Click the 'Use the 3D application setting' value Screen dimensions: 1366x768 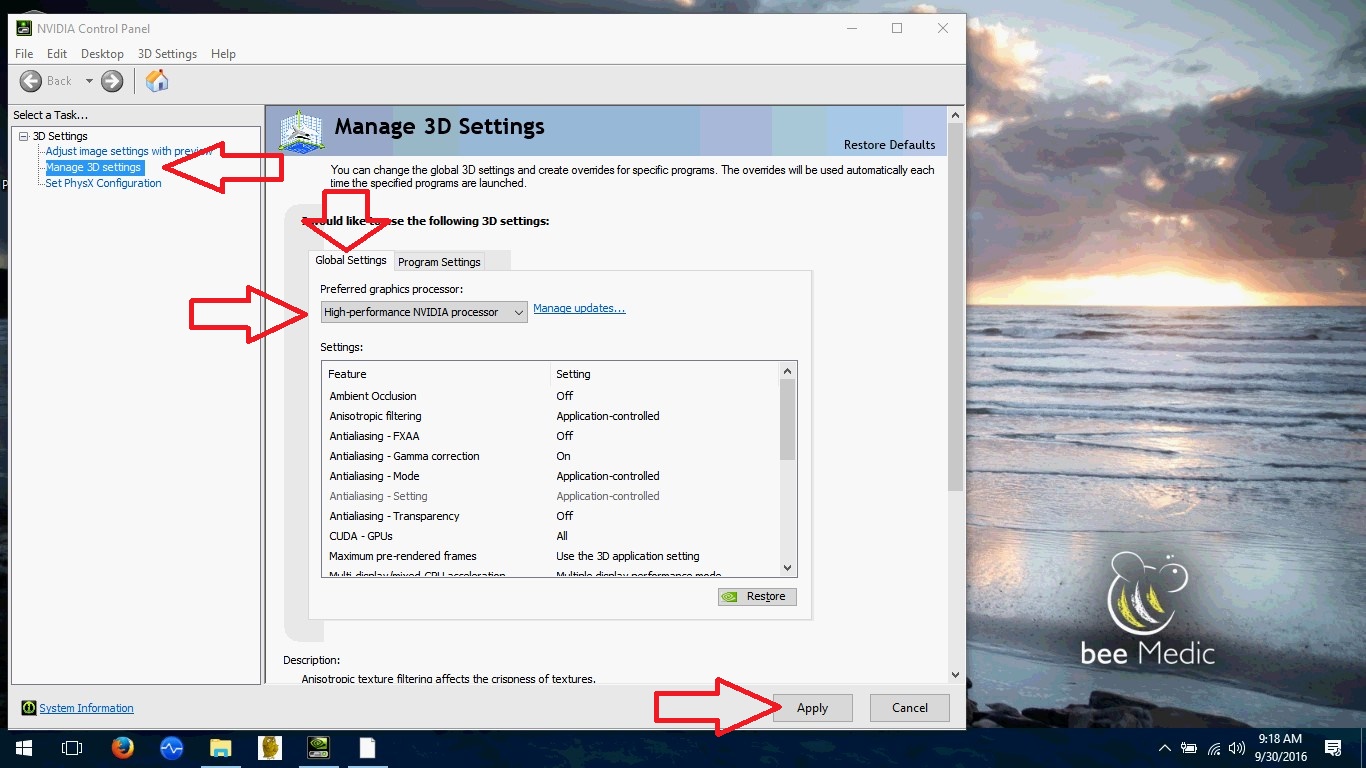pyautogui.click(x=628, y=556)
